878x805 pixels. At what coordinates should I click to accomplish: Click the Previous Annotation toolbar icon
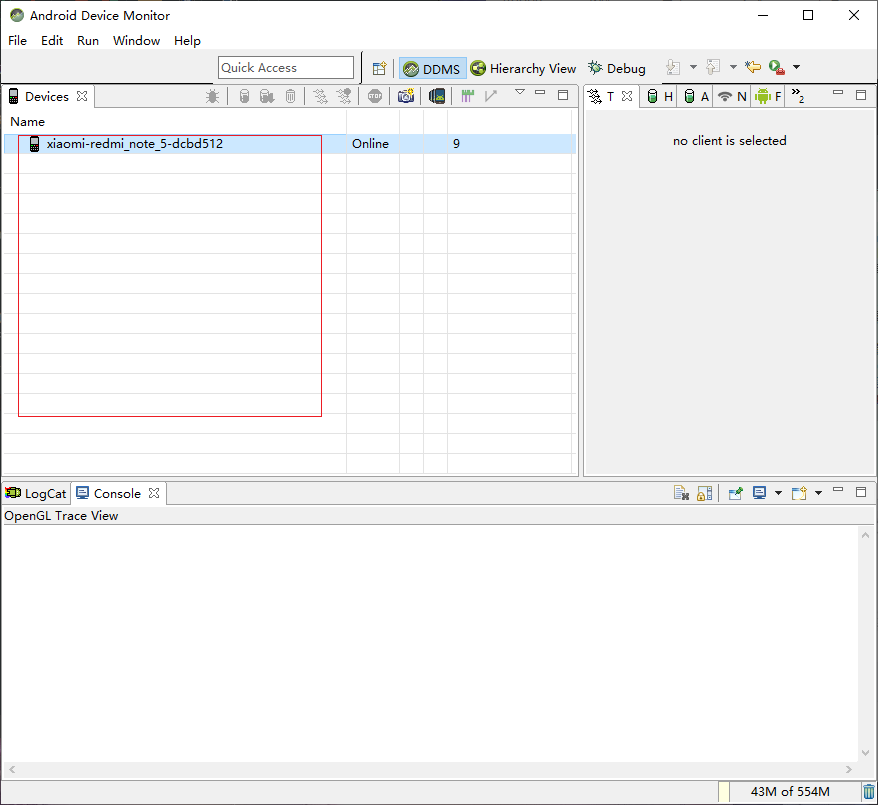click(713, 68)
